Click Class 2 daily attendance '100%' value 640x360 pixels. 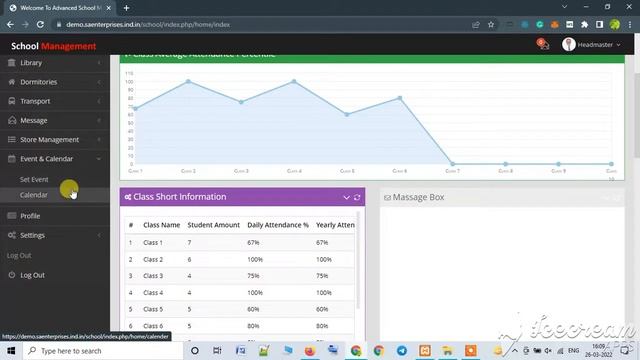255,260
